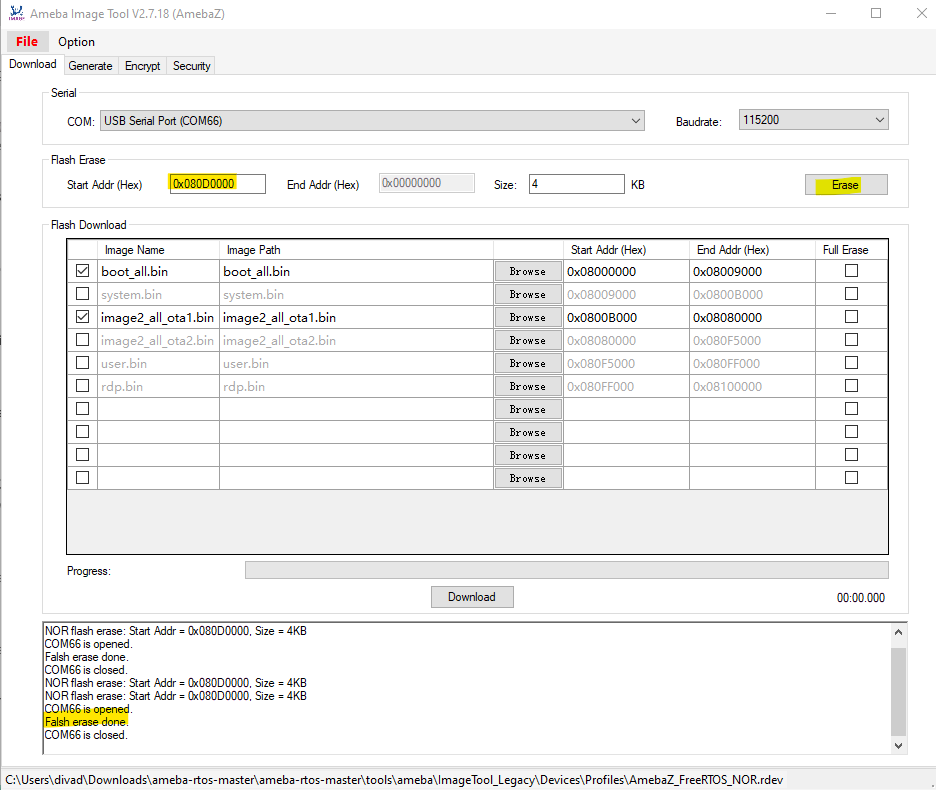Enable the system.bin image checkbox
Screen dimensions: 936x790
tap(82, 294)
